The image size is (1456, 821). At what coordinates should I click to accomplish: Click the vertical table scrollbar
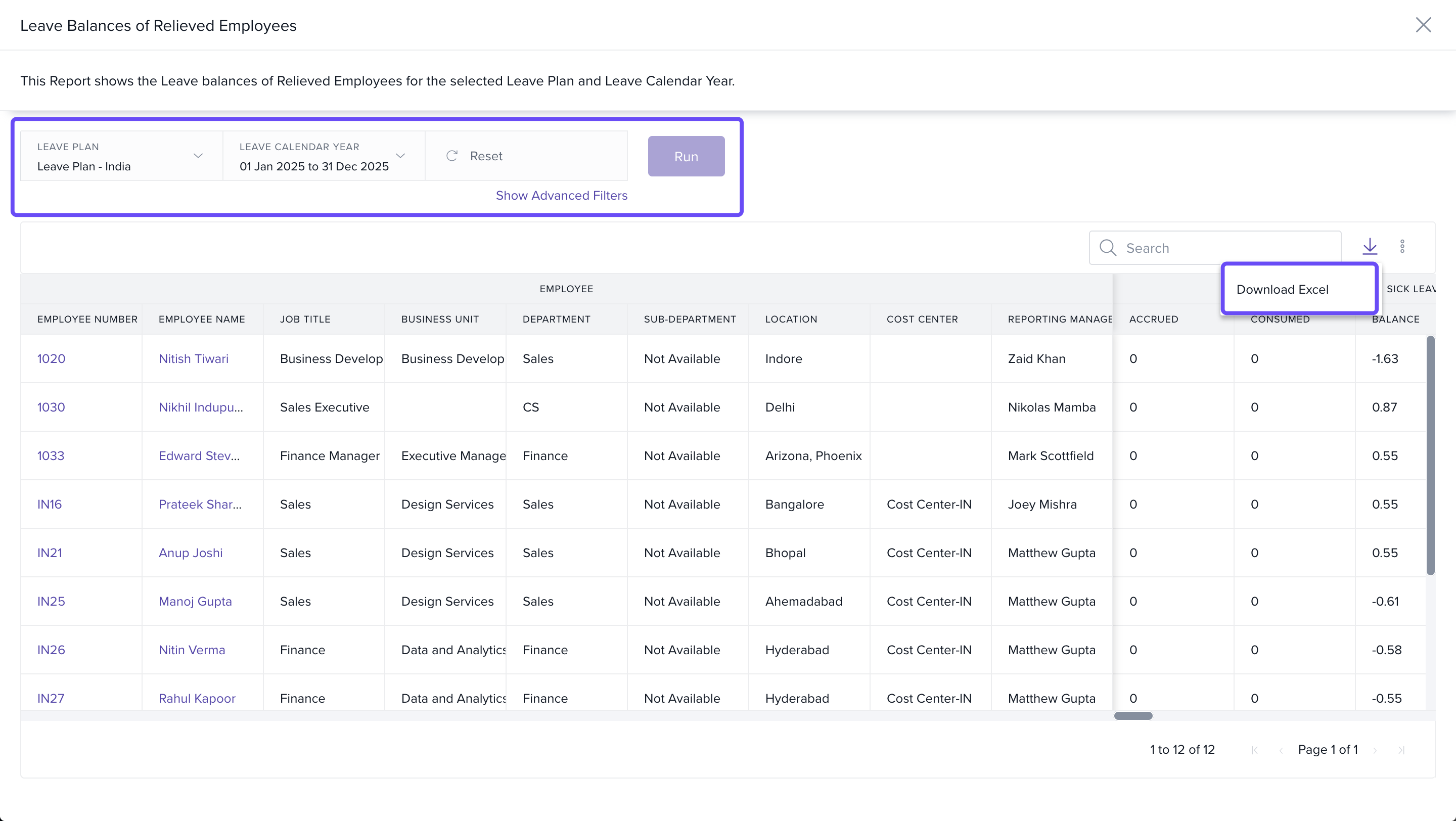tap(1430, 455)
